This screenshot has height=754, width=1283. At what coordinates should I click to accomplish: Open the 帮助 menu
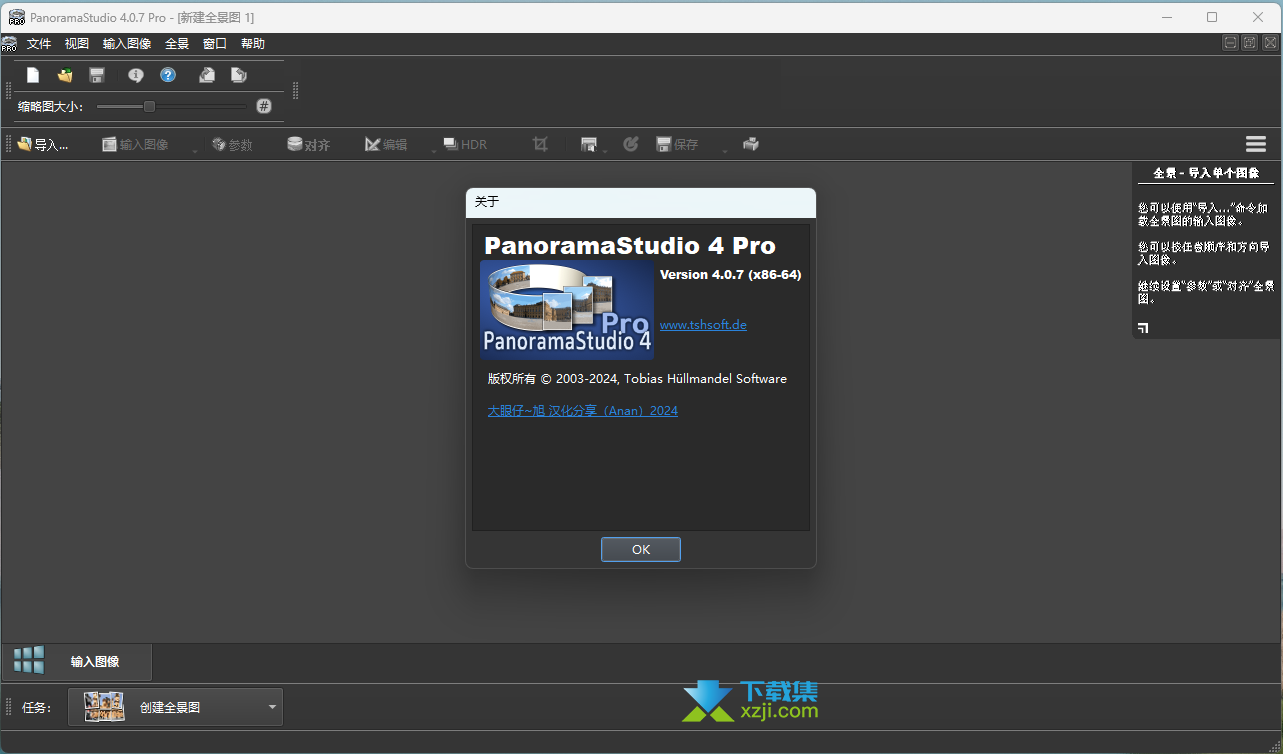click(253, 44)
